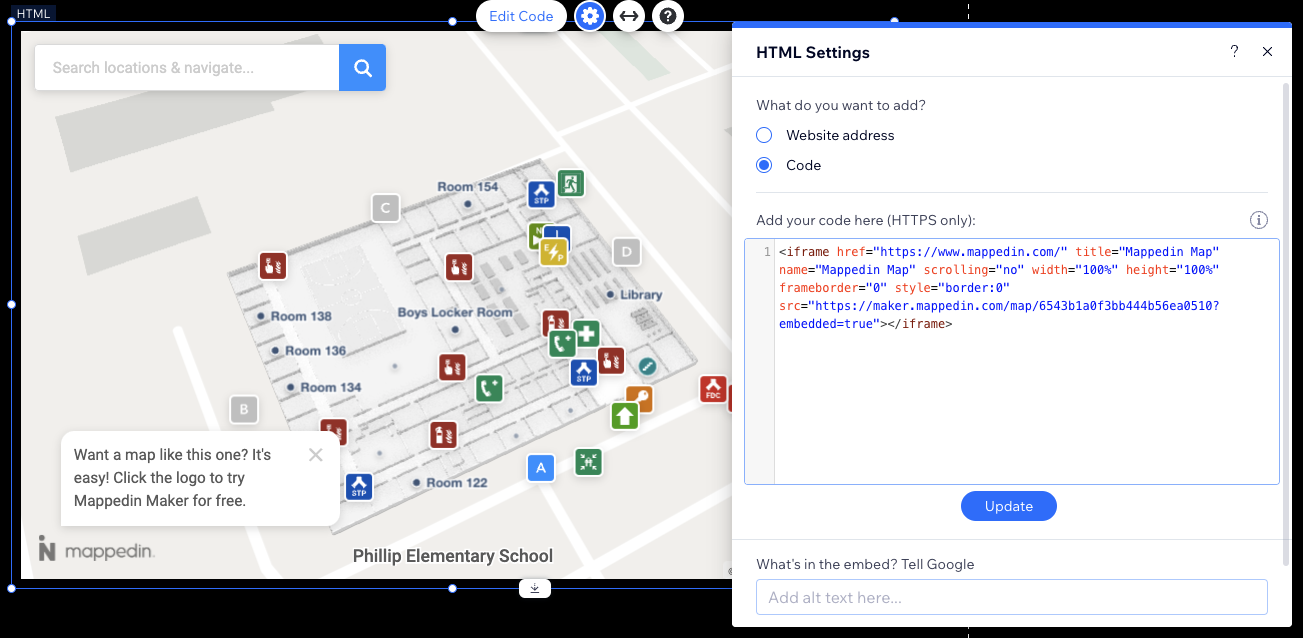Screen dimensions: 1303x638
Task: Click the Edit Code button
Action: pos(520,16)
